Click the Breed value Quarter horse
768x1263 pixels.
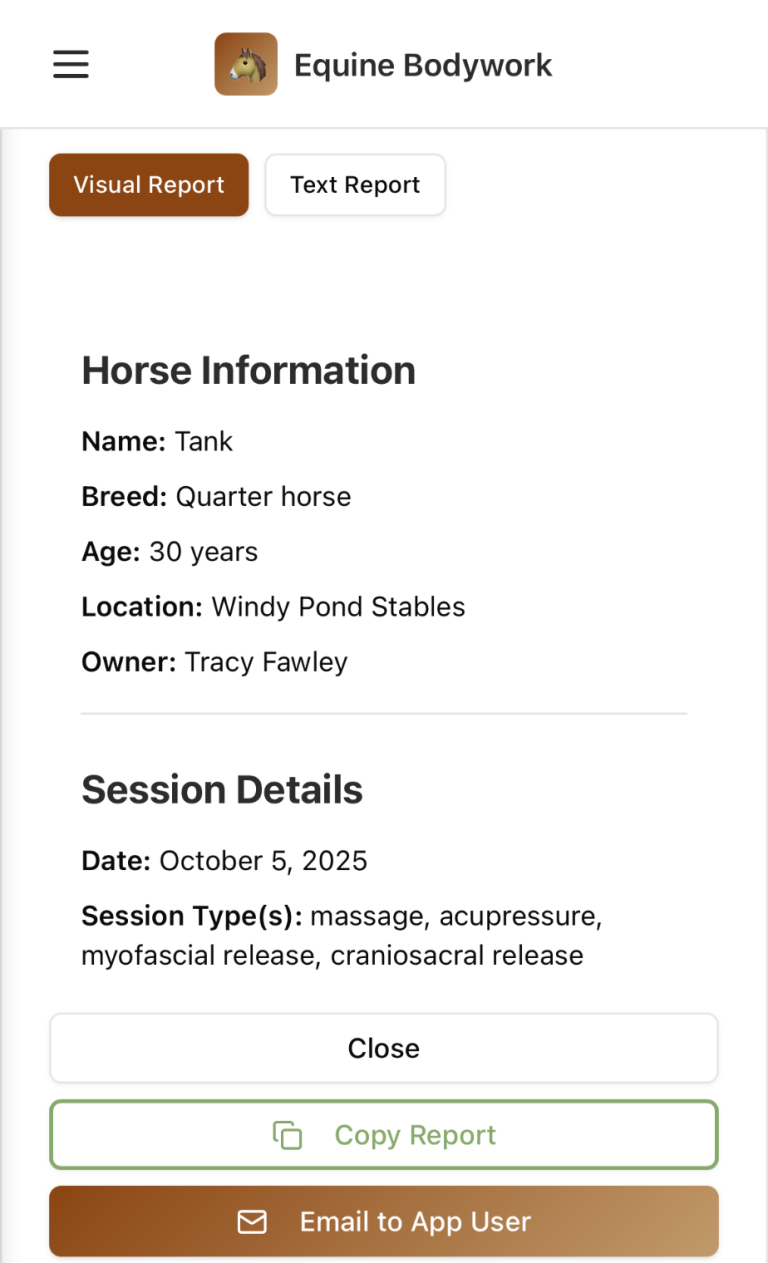click(x=263, y=497)
